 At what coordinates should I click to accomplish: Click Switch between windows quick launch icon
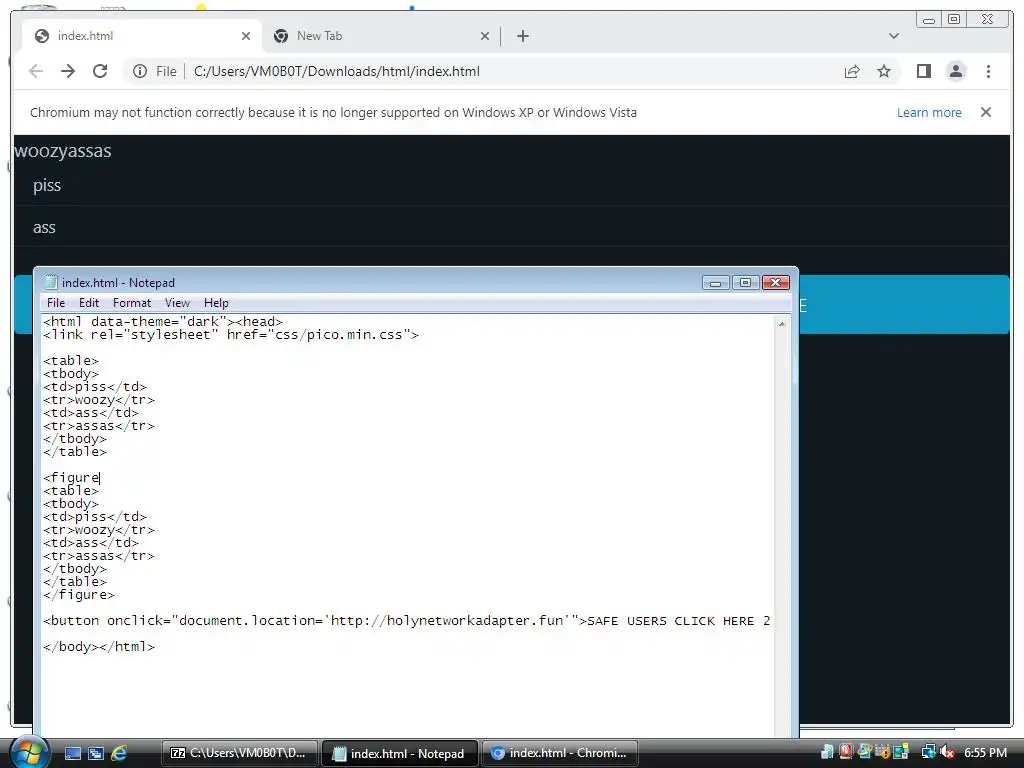click(96, 753)
